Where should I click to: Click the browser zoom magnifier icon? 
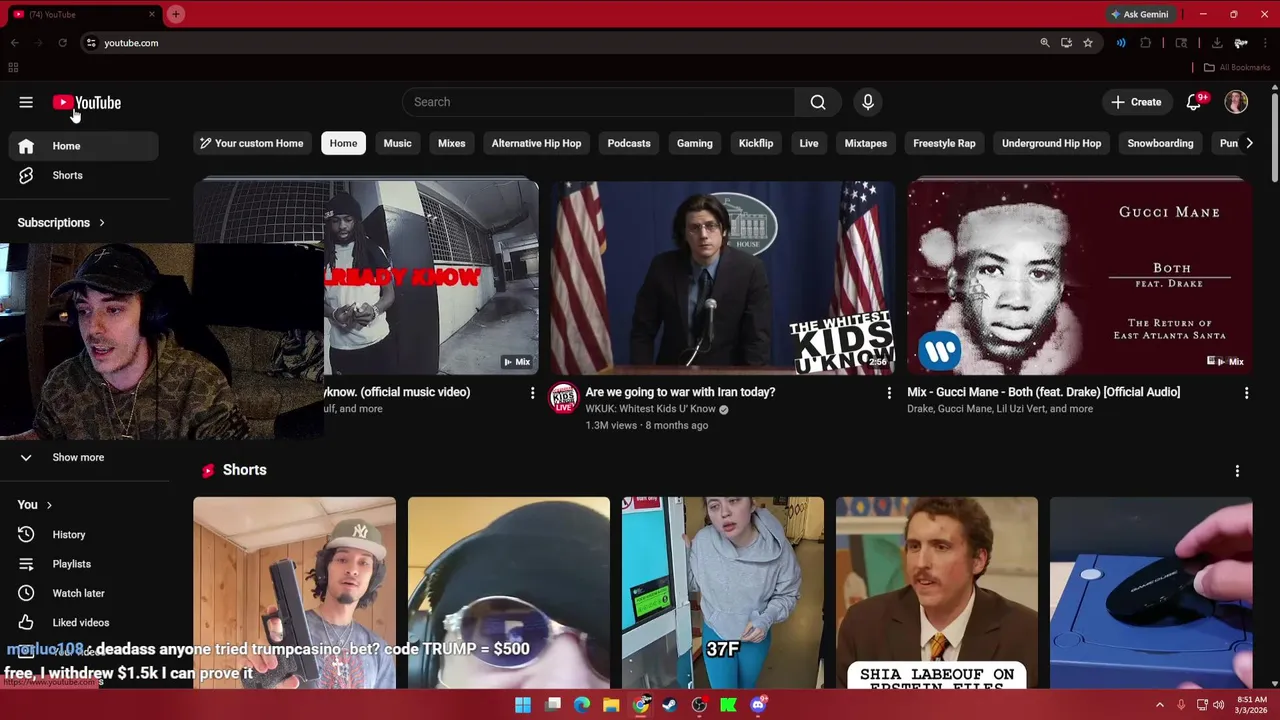pos(1045,43)
